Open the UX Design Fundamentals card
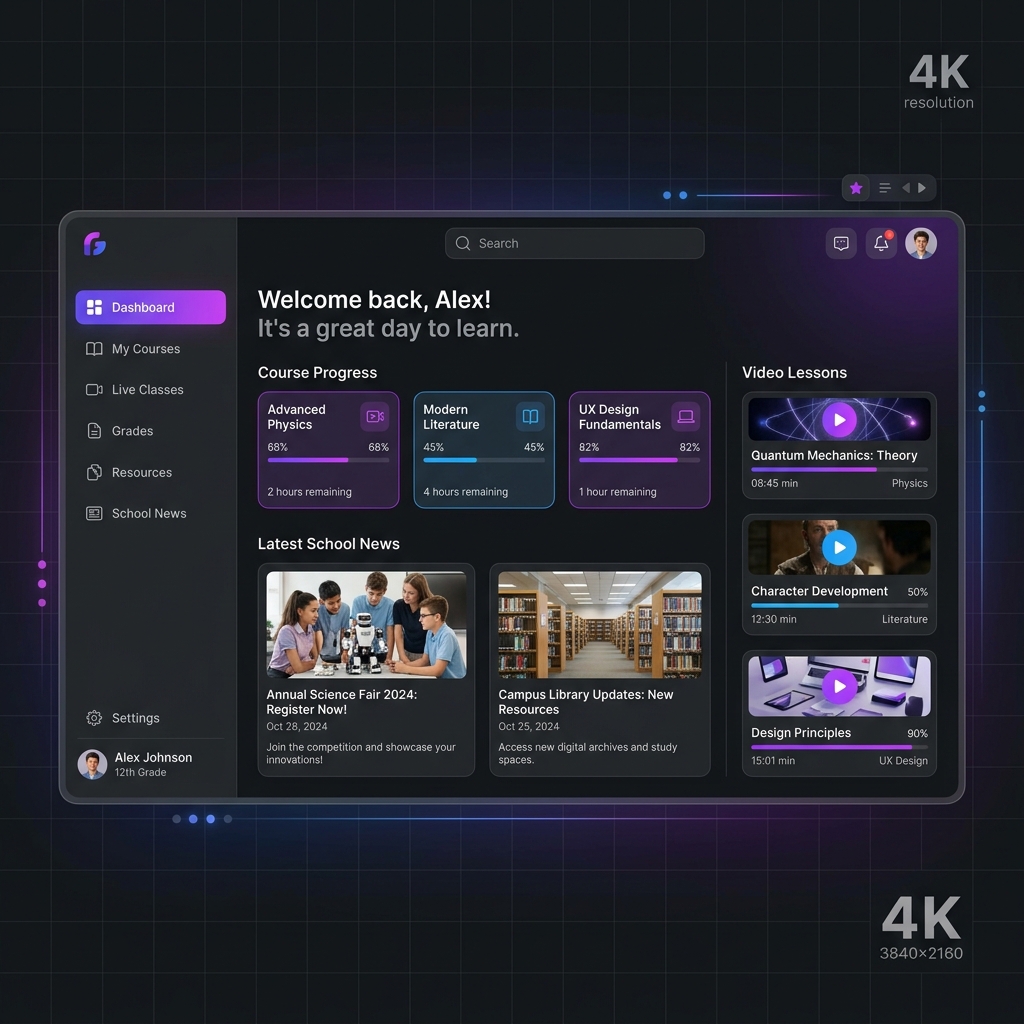The height and width of the screenshot is (1024, 1024). 639,450
